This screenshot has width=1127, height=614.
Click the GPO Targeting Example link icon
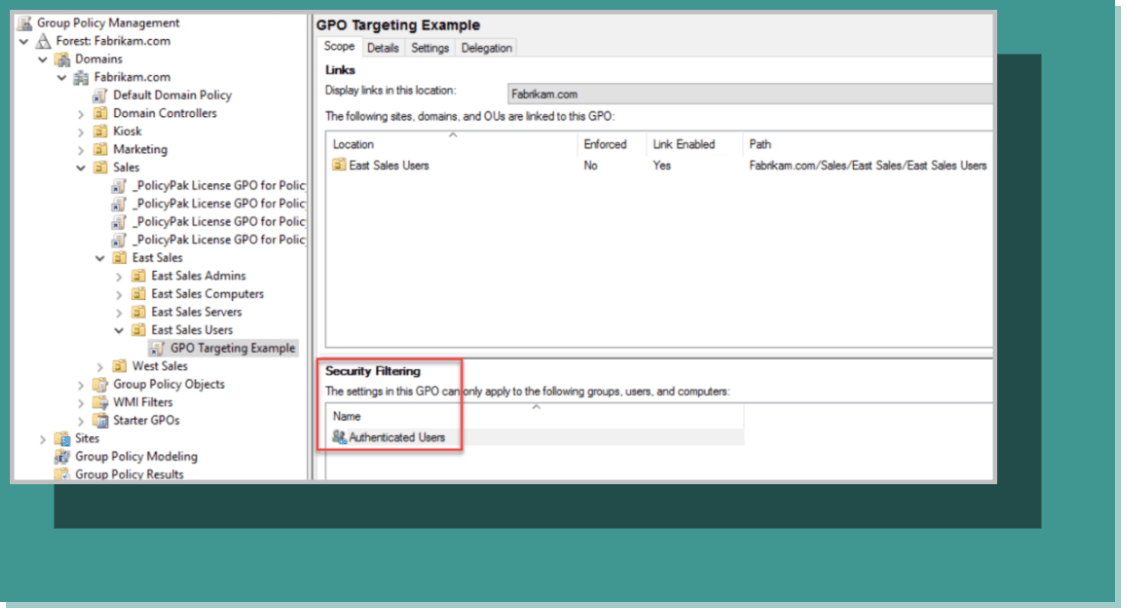coord(157,348)
